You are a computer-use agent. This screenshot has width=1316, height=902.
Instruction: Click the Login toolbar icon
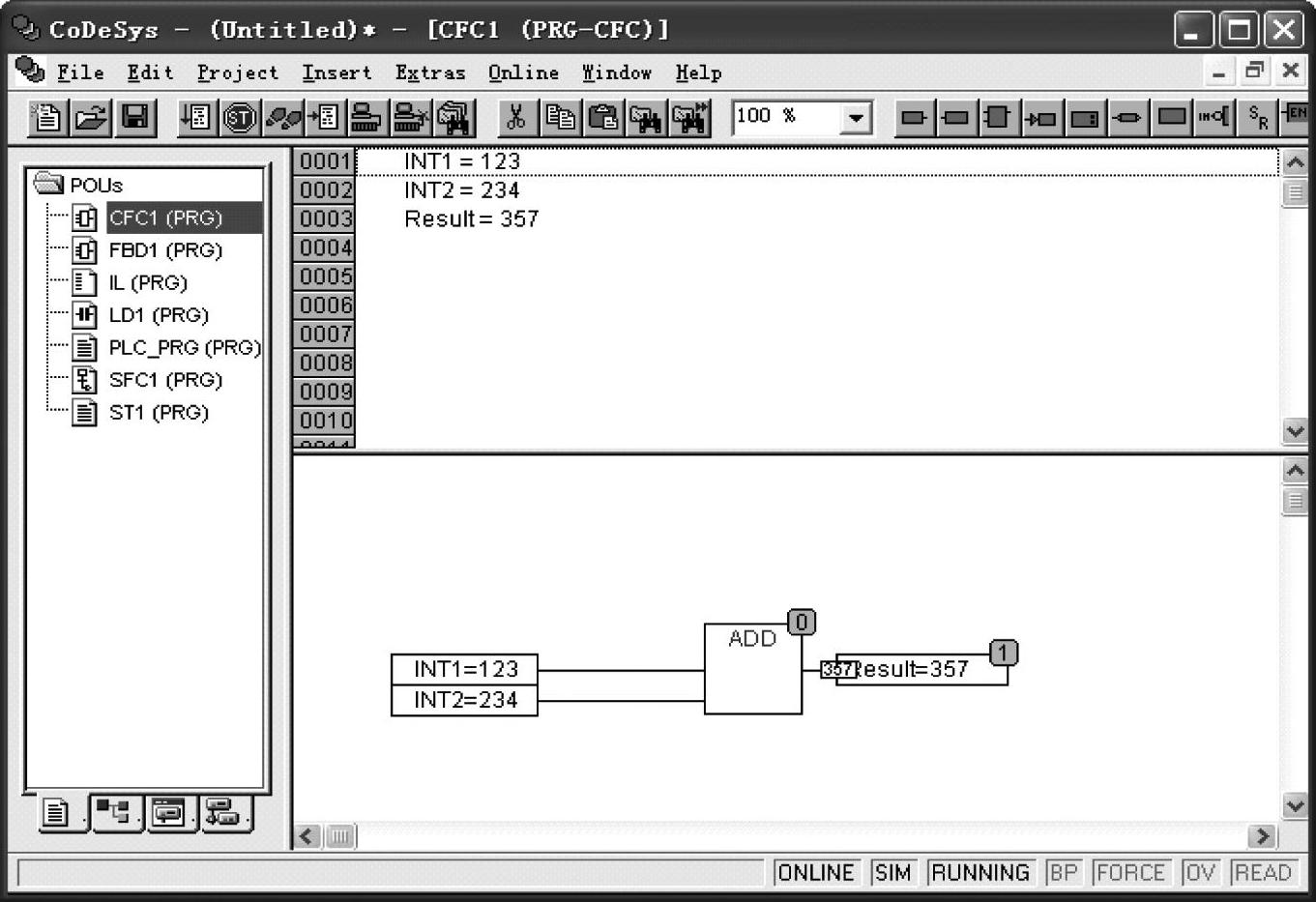click(x=366, y=118)
